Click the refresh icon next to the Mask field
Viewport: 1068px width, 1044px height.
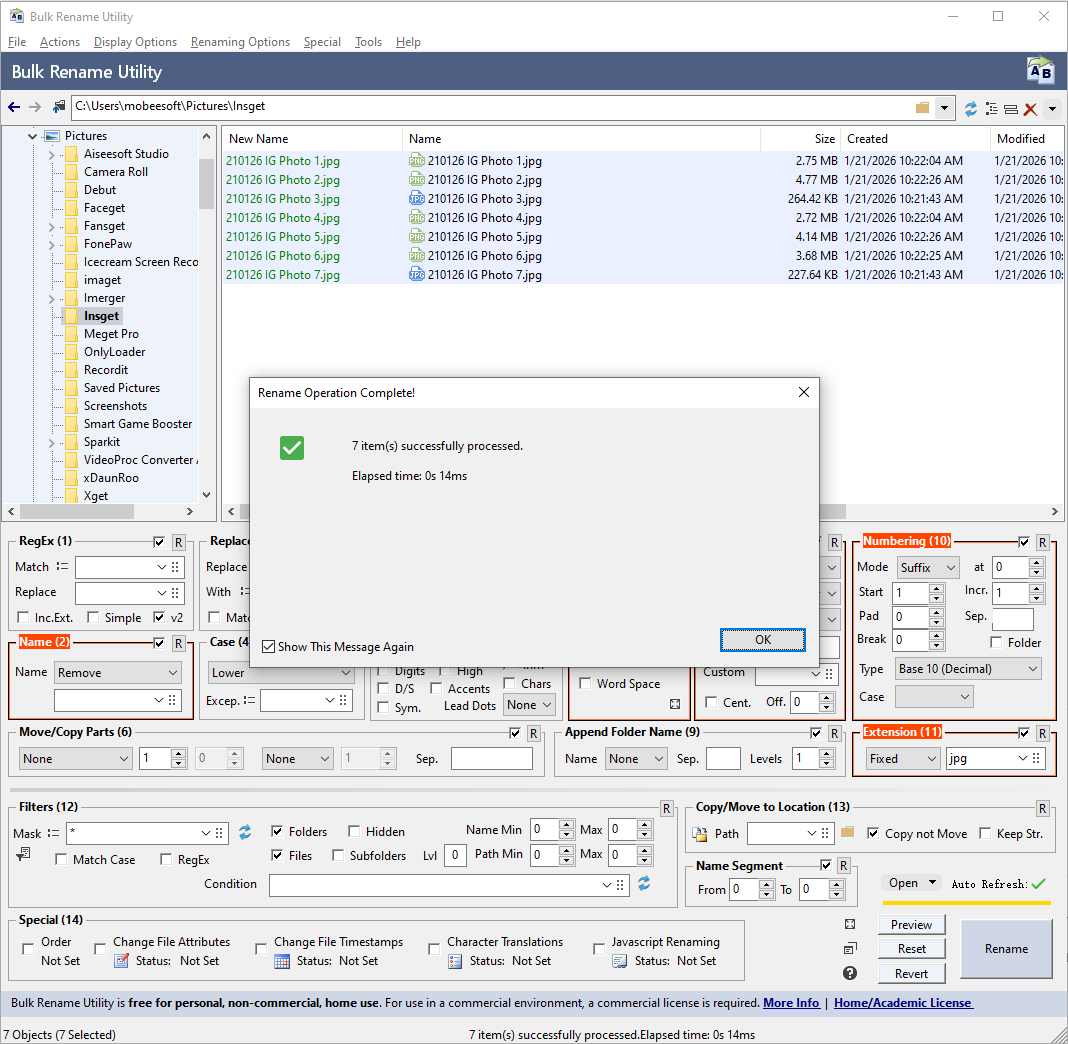coord(245,832)
